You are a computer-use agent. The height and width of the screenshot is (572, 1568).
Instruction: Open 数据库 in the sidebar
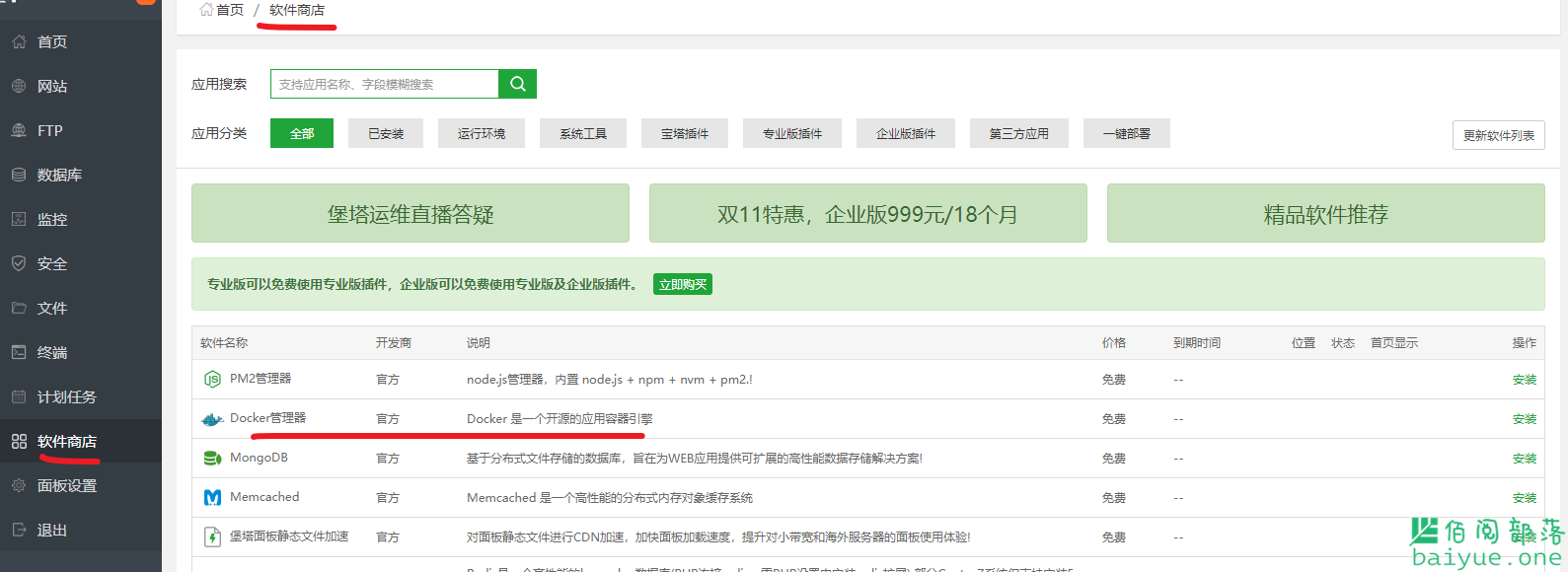point(59,176)
